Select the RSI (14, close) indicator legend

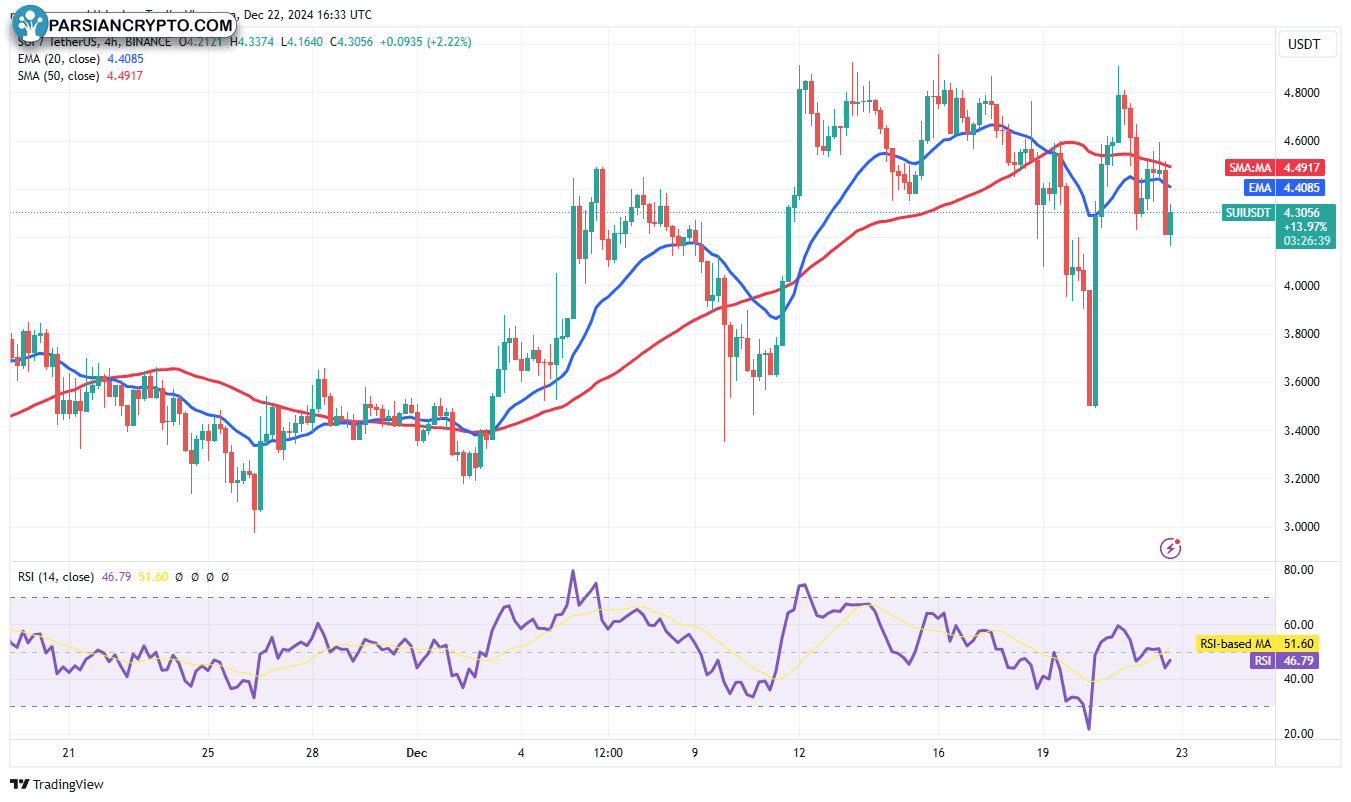tap(56, 577)
